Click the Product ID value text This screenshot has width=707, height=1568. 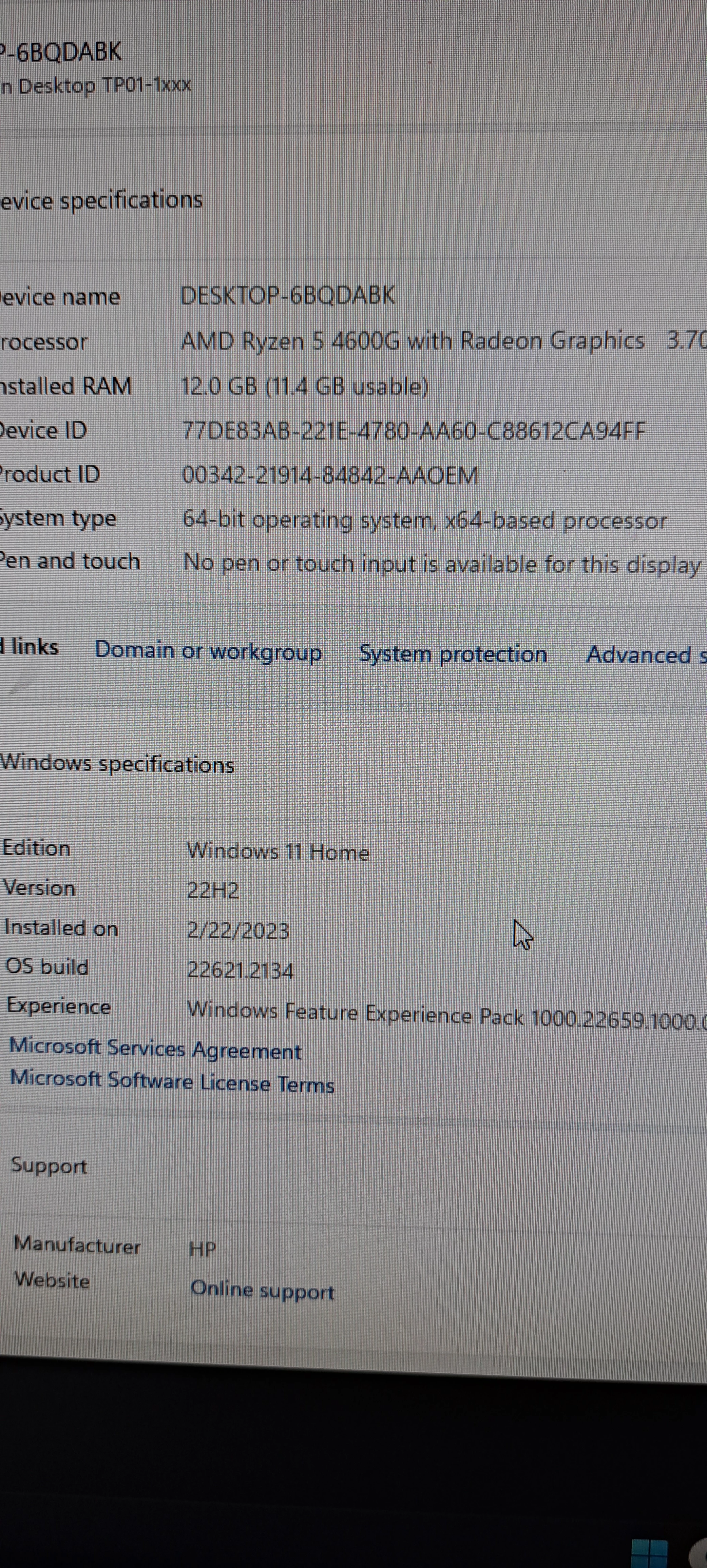(x=329, y=475)
